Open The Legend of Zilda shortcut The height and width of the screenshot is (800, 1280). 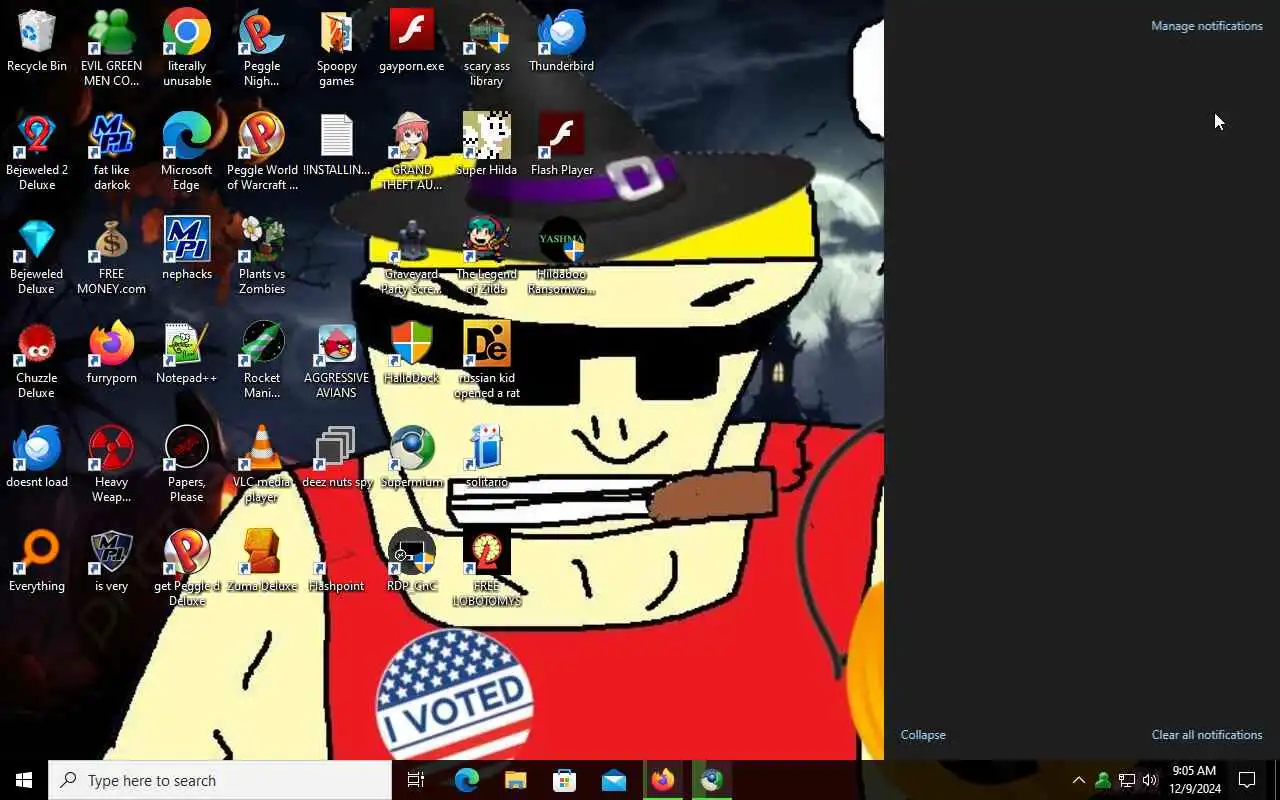point(487,256)
